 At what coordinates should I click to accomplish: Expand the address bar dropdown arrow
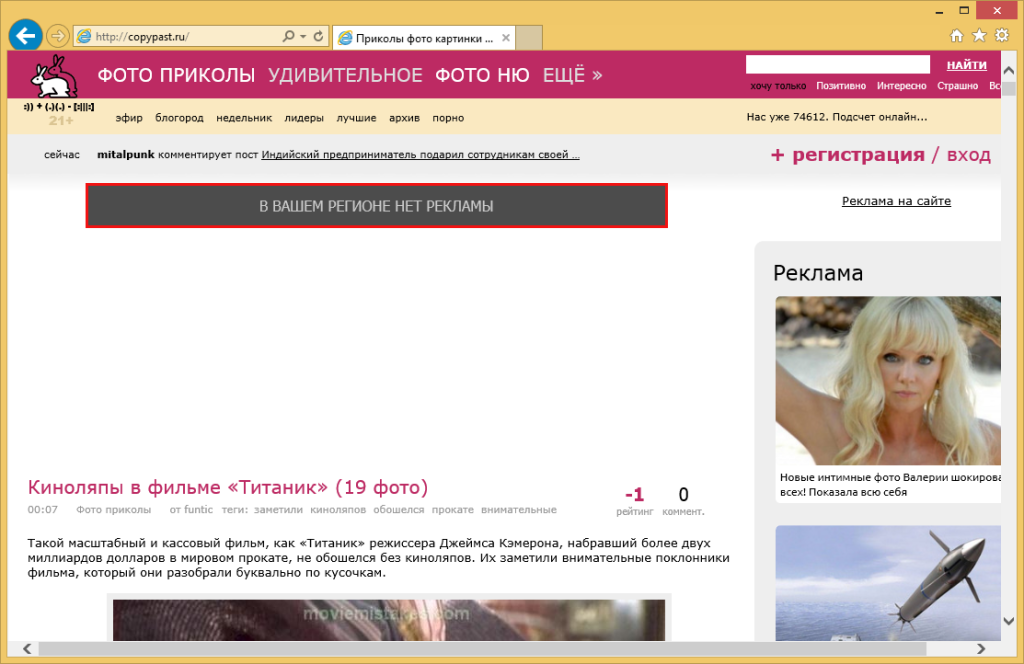pyautogui.click(x=303, y=37)
